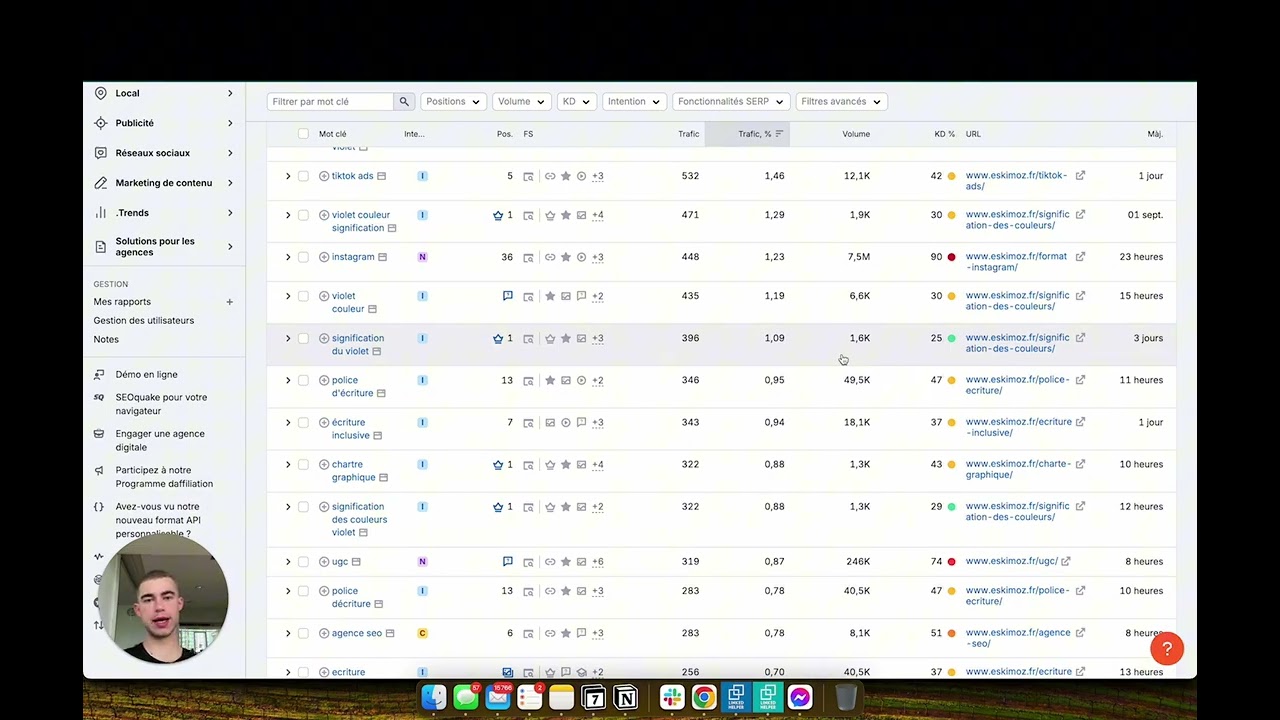Open Mail from the Dock
The height and width of the screenshot is (720, 1280).
[498, 697]
